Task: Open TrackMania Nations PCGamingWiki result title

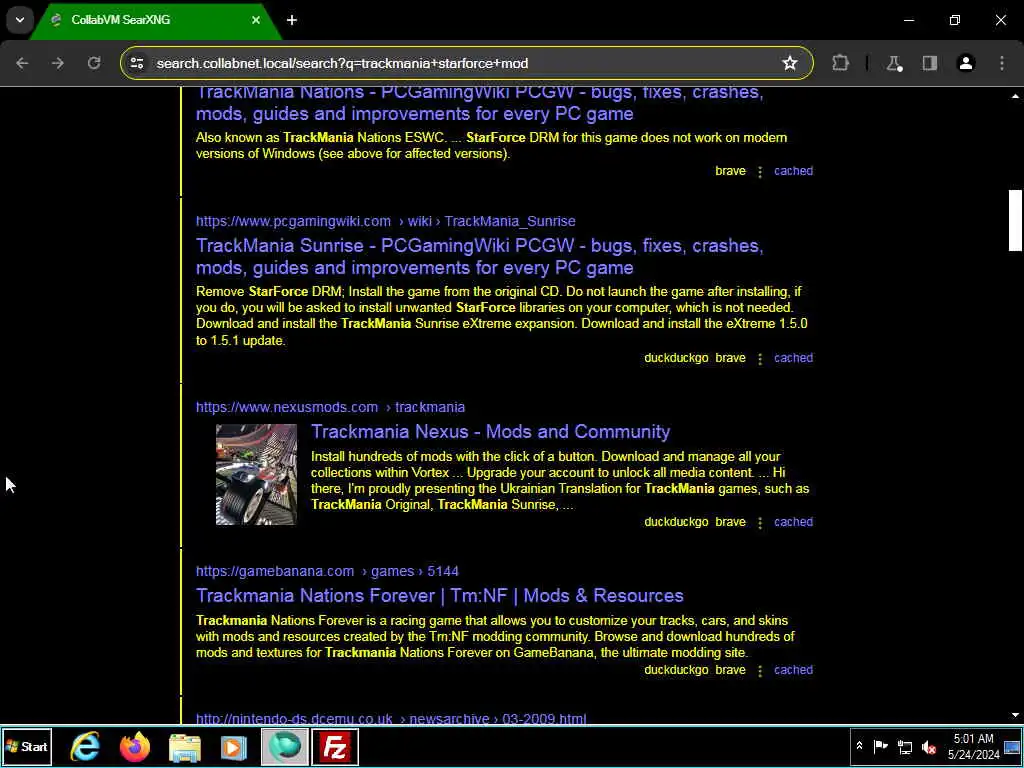Action: tap(480, 103)
